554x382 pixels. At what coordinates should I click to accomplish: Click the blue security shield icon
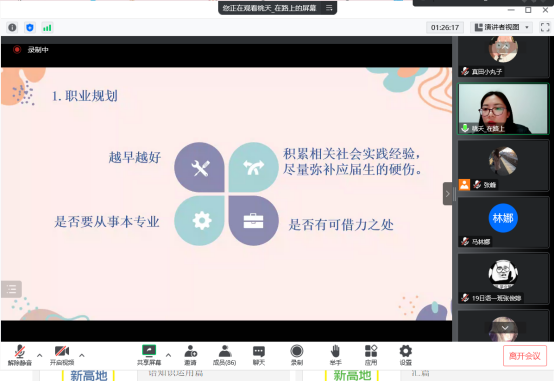pyautogui.click(x=30, y=27)
